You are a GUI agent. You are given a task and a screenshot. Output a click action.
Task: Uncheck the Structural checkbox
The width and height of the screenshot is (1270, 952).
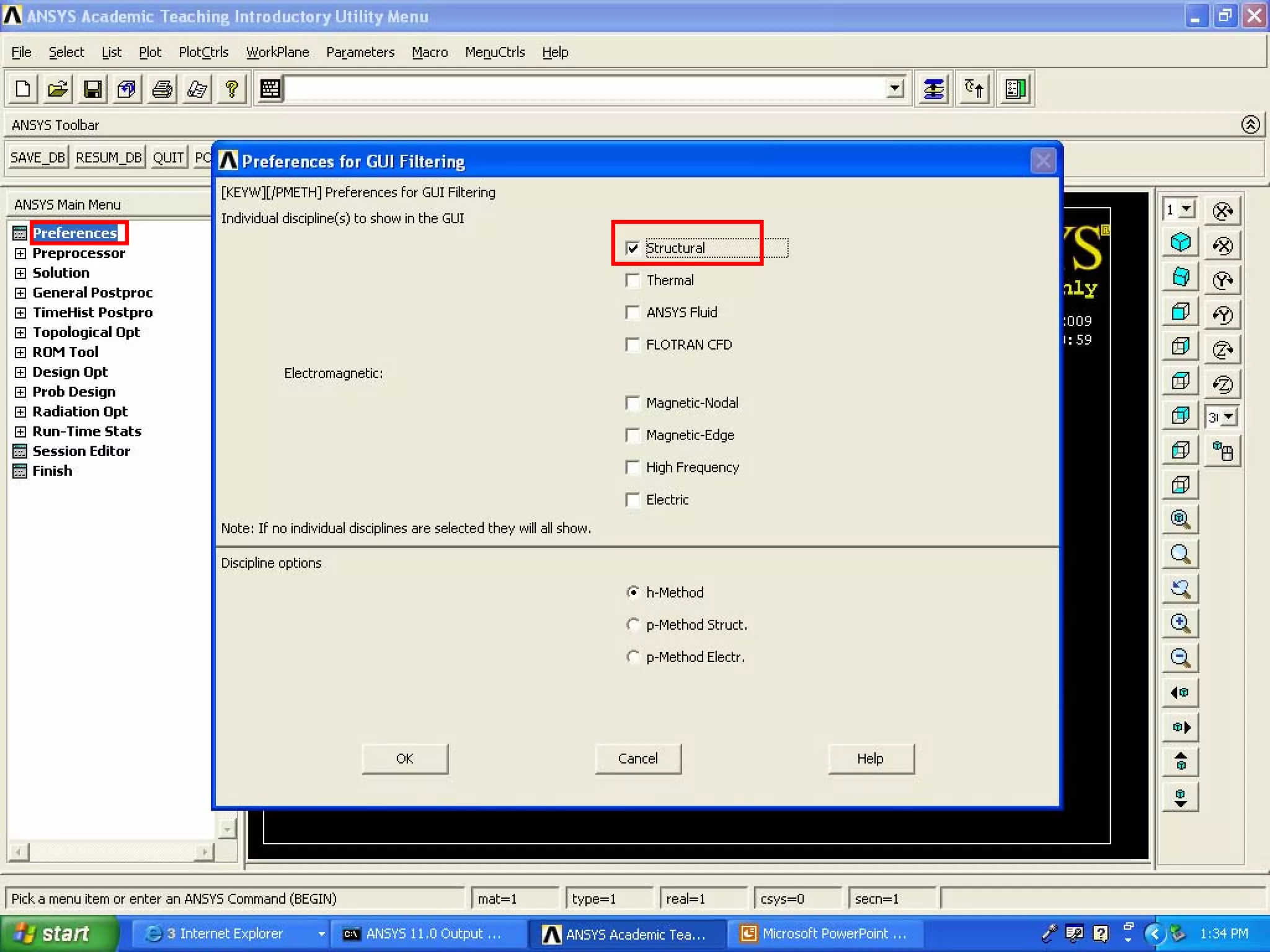633,249
